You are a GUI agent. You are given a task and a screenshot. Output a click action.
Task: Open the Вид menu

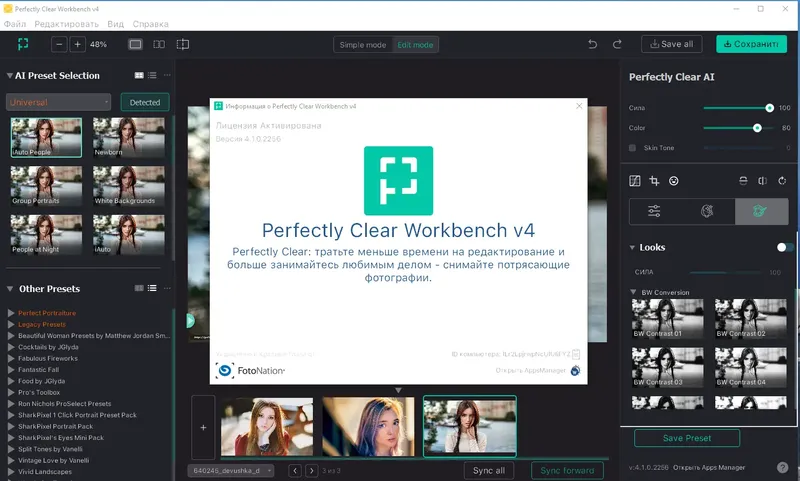point(115,24)
